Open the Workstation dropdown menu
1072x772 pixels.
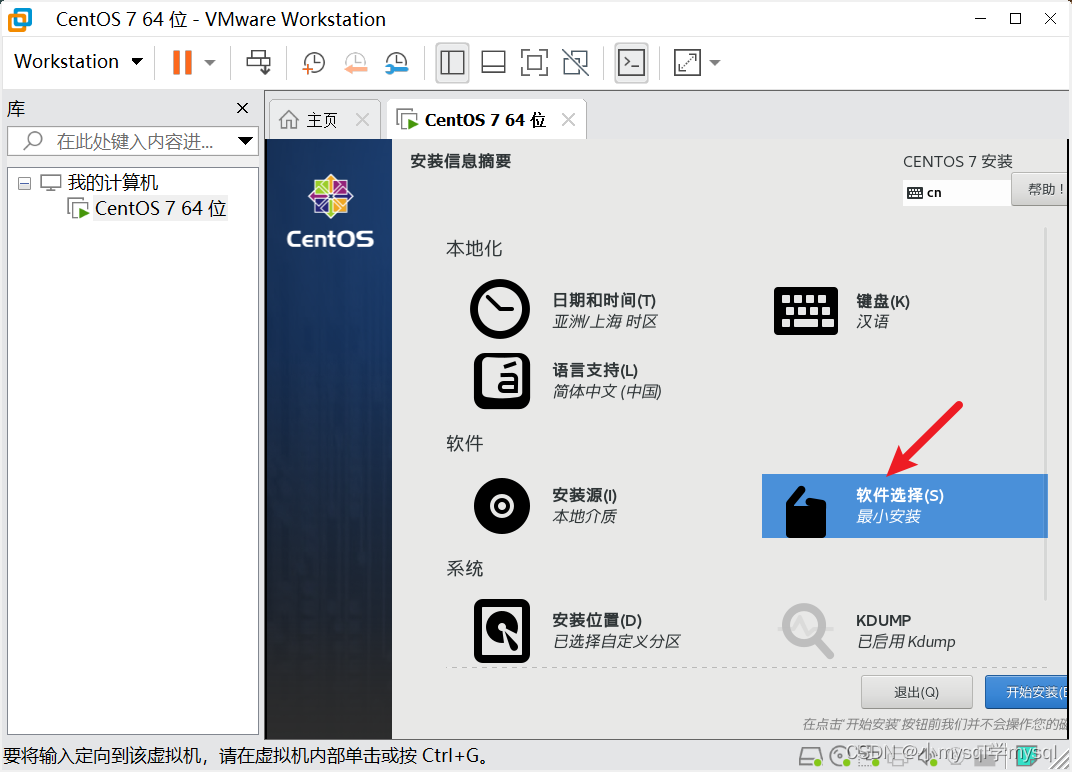tap(78, 61)
